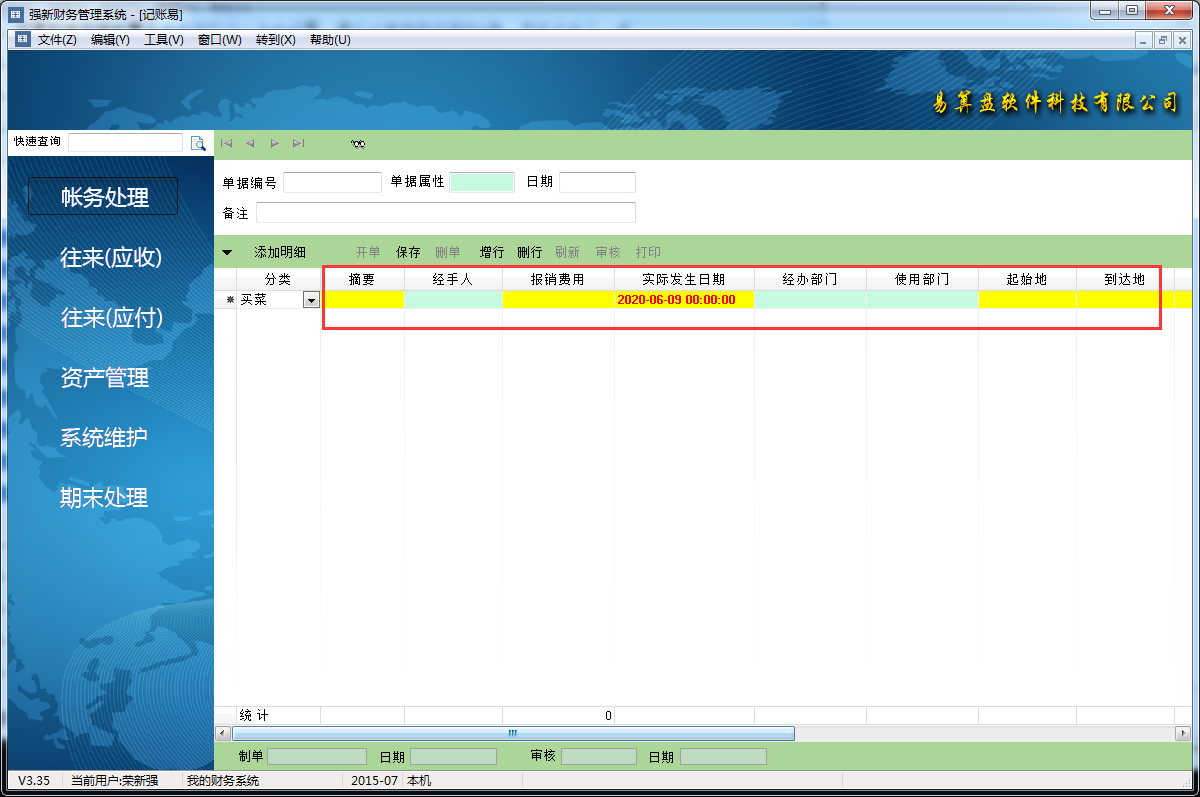
Task: Click the 开单 toolbar button
Action: [x=368, y=252]
